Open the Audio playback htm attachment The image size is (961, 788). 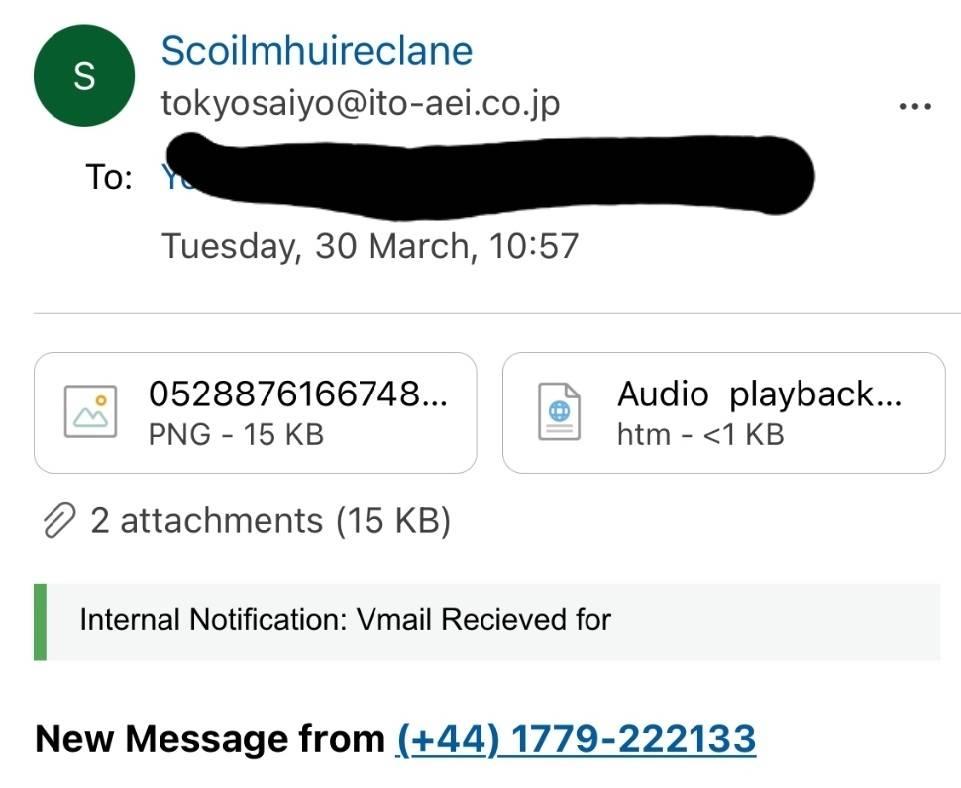click(x=723, y=412)
